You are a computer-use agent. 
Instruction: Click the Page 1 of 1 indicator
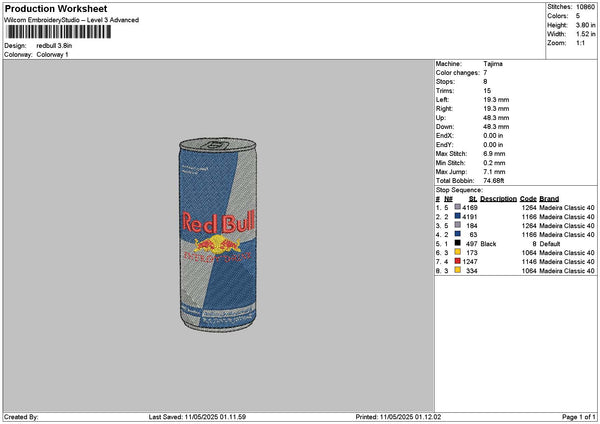pyautogui.click(x=579, y=417)
